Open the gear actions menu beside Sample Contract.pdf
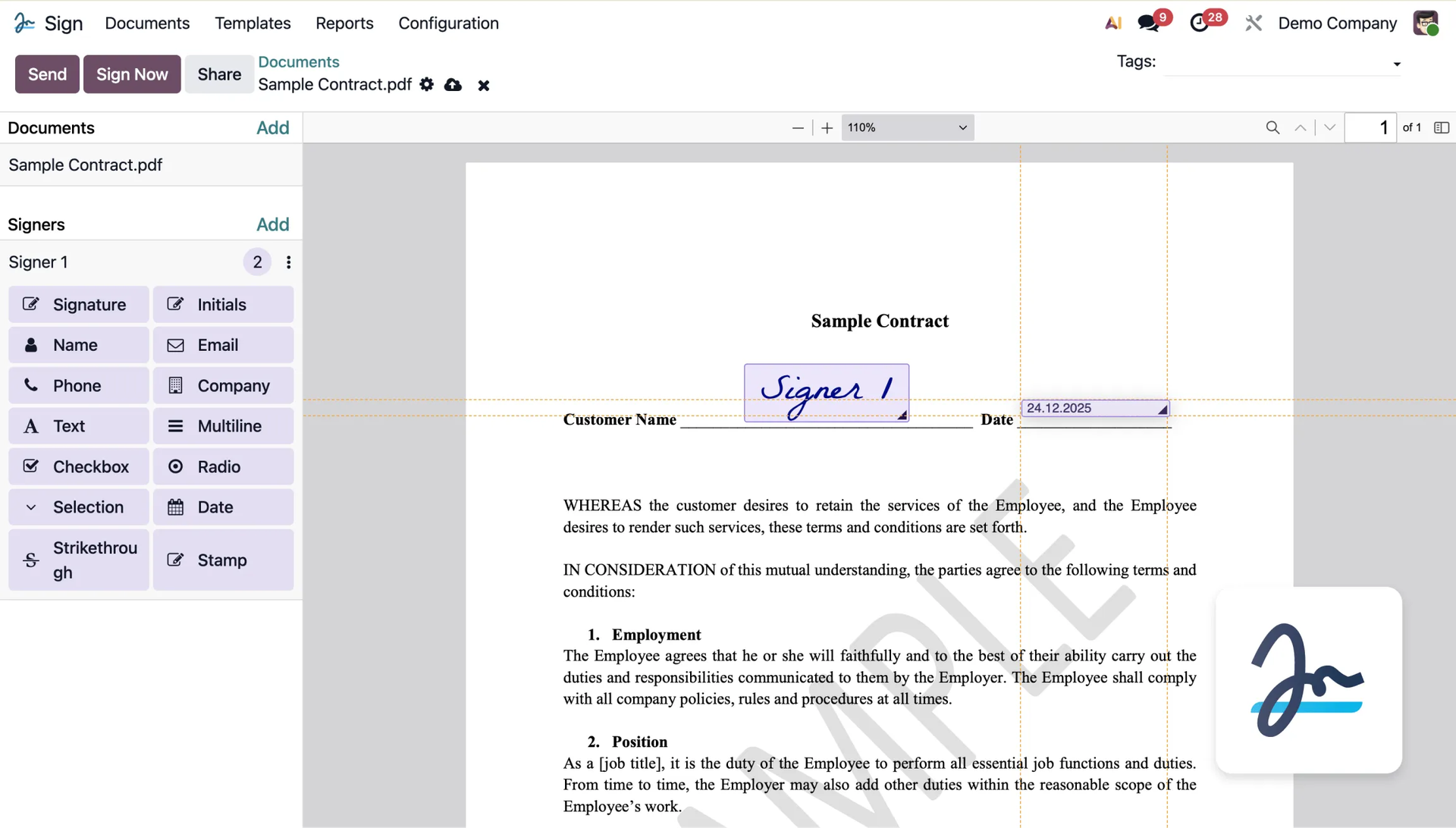This screenshot has height=828, width=1456. [x=427, y=85]
